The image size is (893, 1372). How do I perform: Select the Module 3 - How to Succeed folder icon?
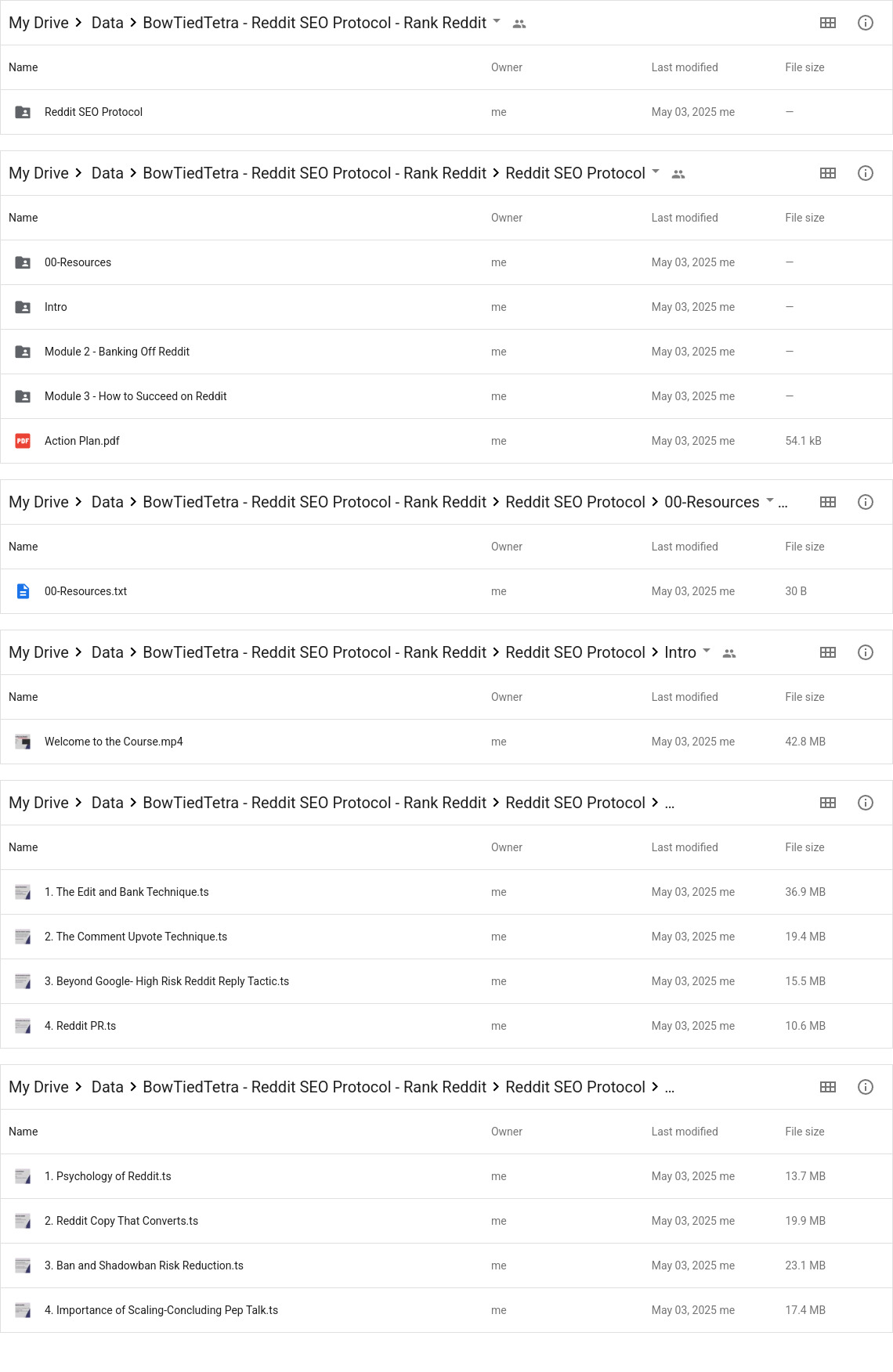(23, 396)
